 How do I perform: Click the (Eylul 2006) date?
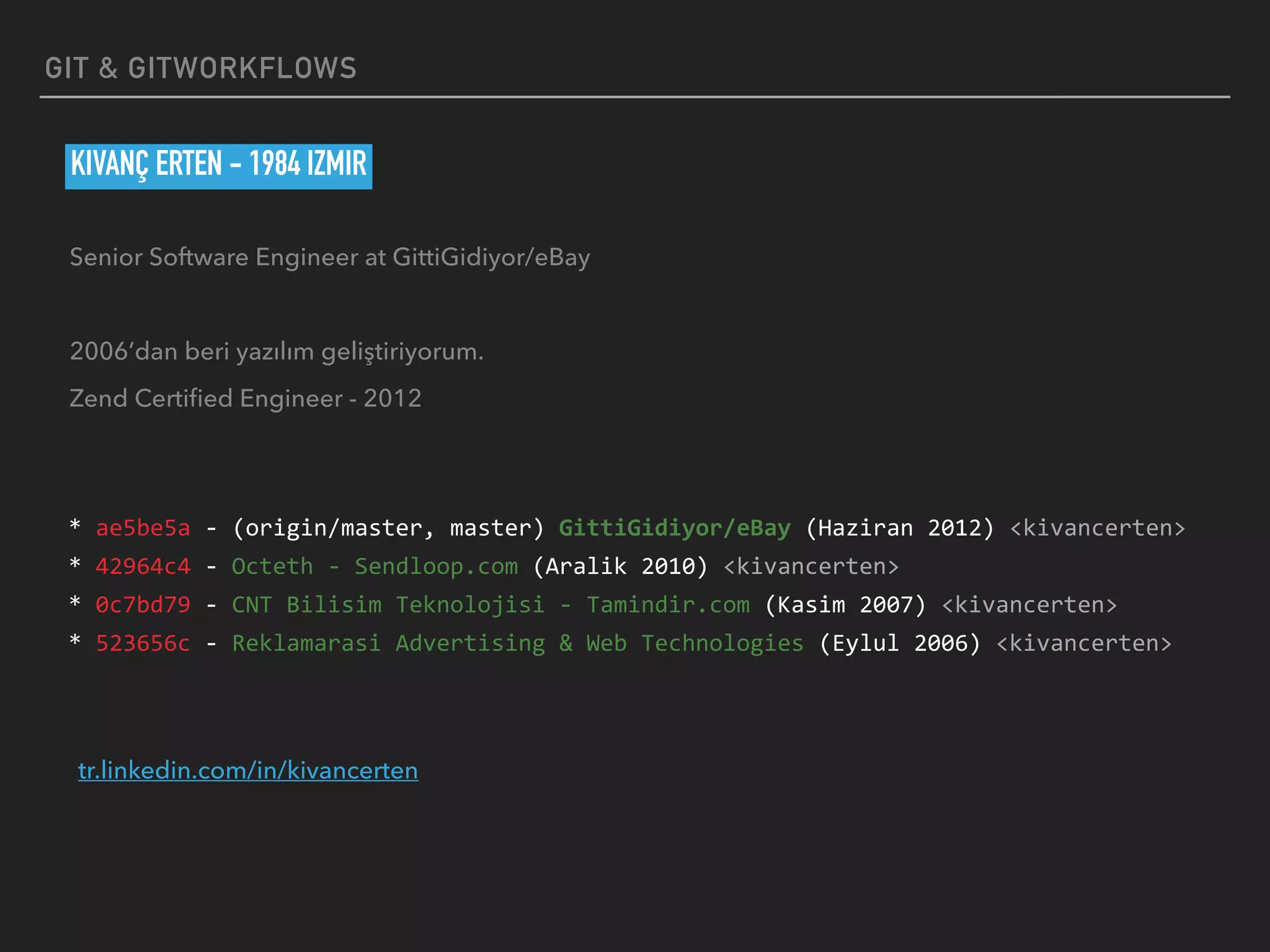pos(899,643)
